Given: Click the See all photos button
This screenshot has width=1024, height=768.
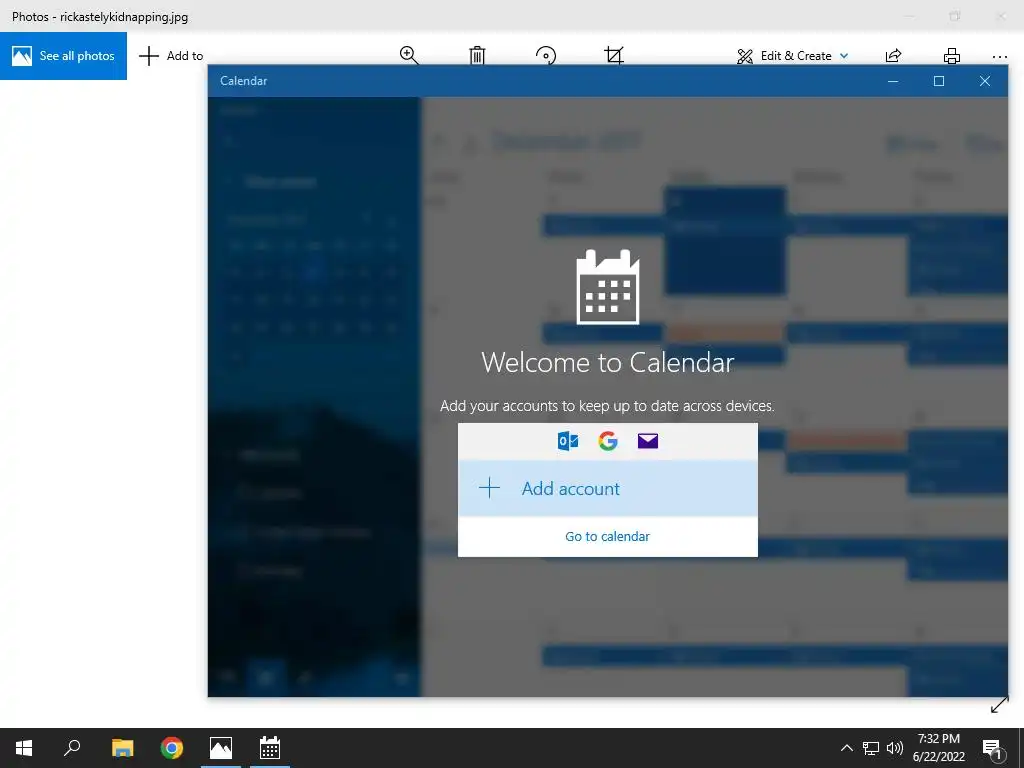Looking at the screenshot, I should [x=63, y=56].
